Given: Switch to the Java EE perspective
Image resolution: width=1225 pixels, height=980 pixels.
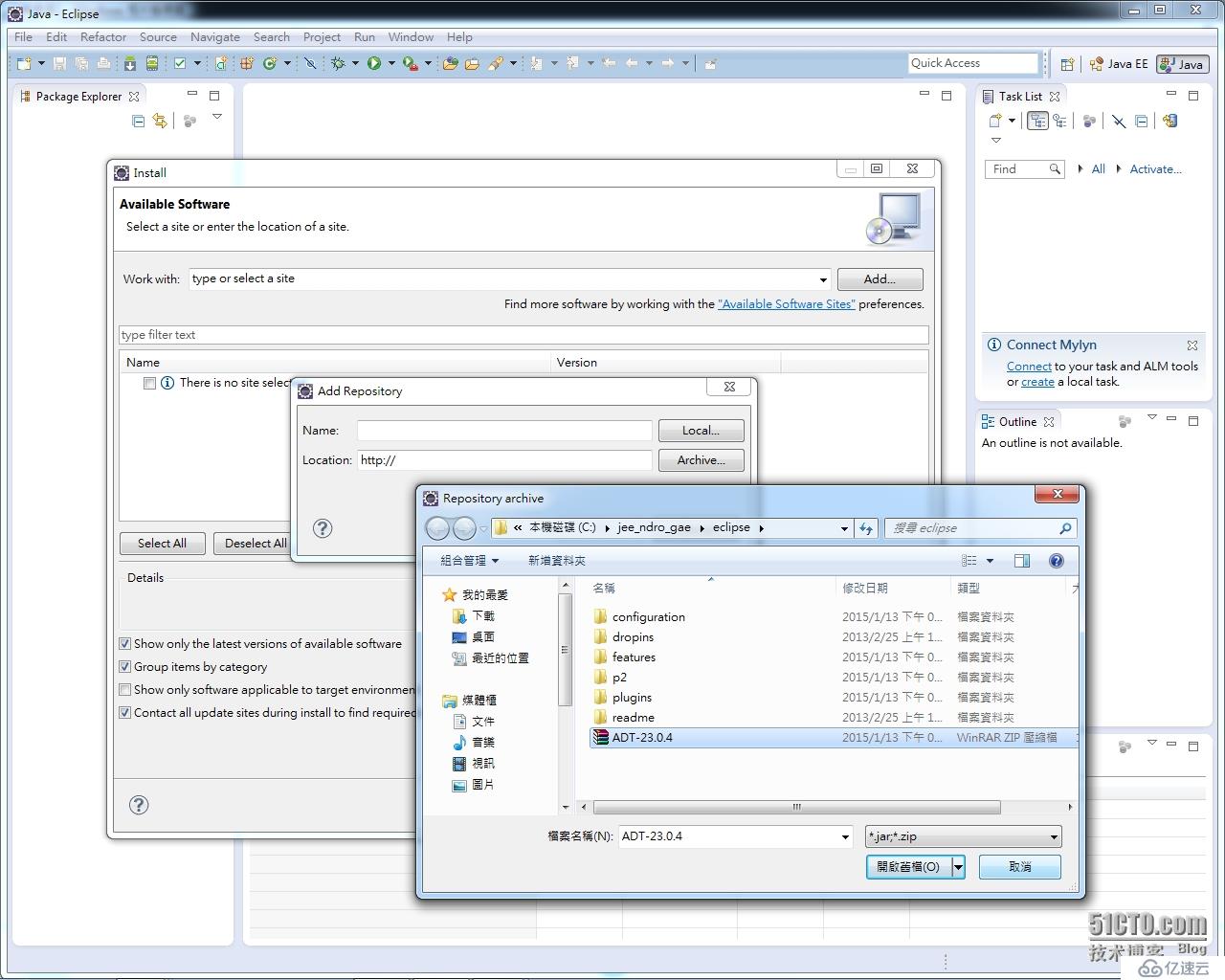Looking at the screenshot, I should (x=1118, y=64).
